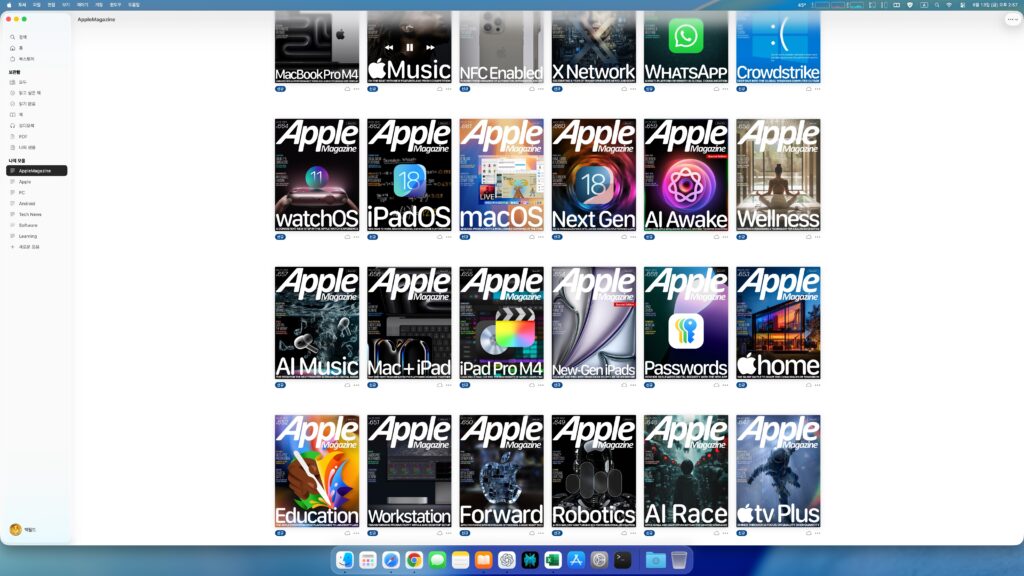The height and width of the screenshot is (576, 1024).
Task: Open the more options menu for Mac+iPad issue
Action: pyautogui.click(x=448, y=385)
